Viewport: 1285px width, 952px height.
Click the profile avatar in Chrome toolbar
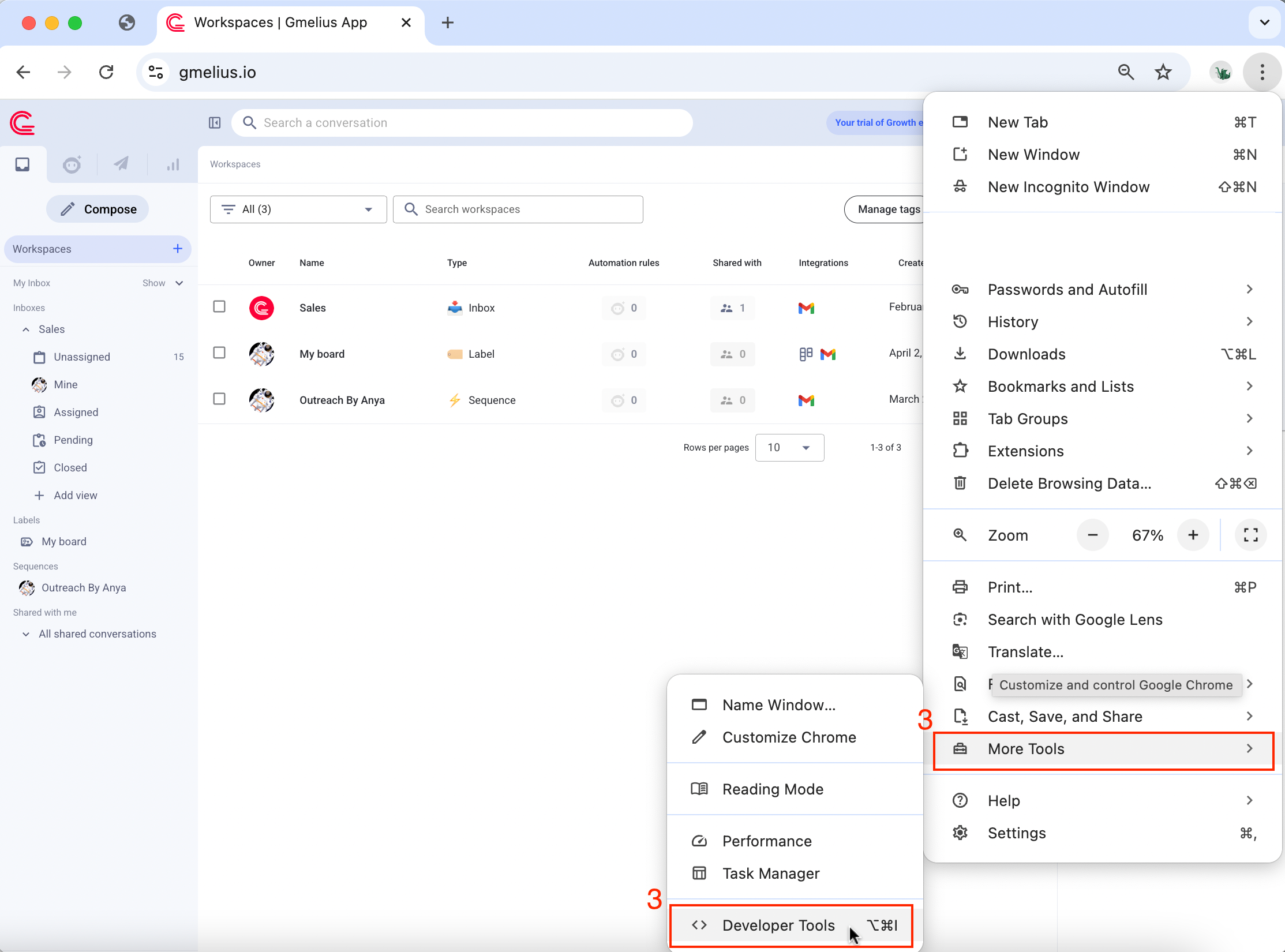(1222, 73)
